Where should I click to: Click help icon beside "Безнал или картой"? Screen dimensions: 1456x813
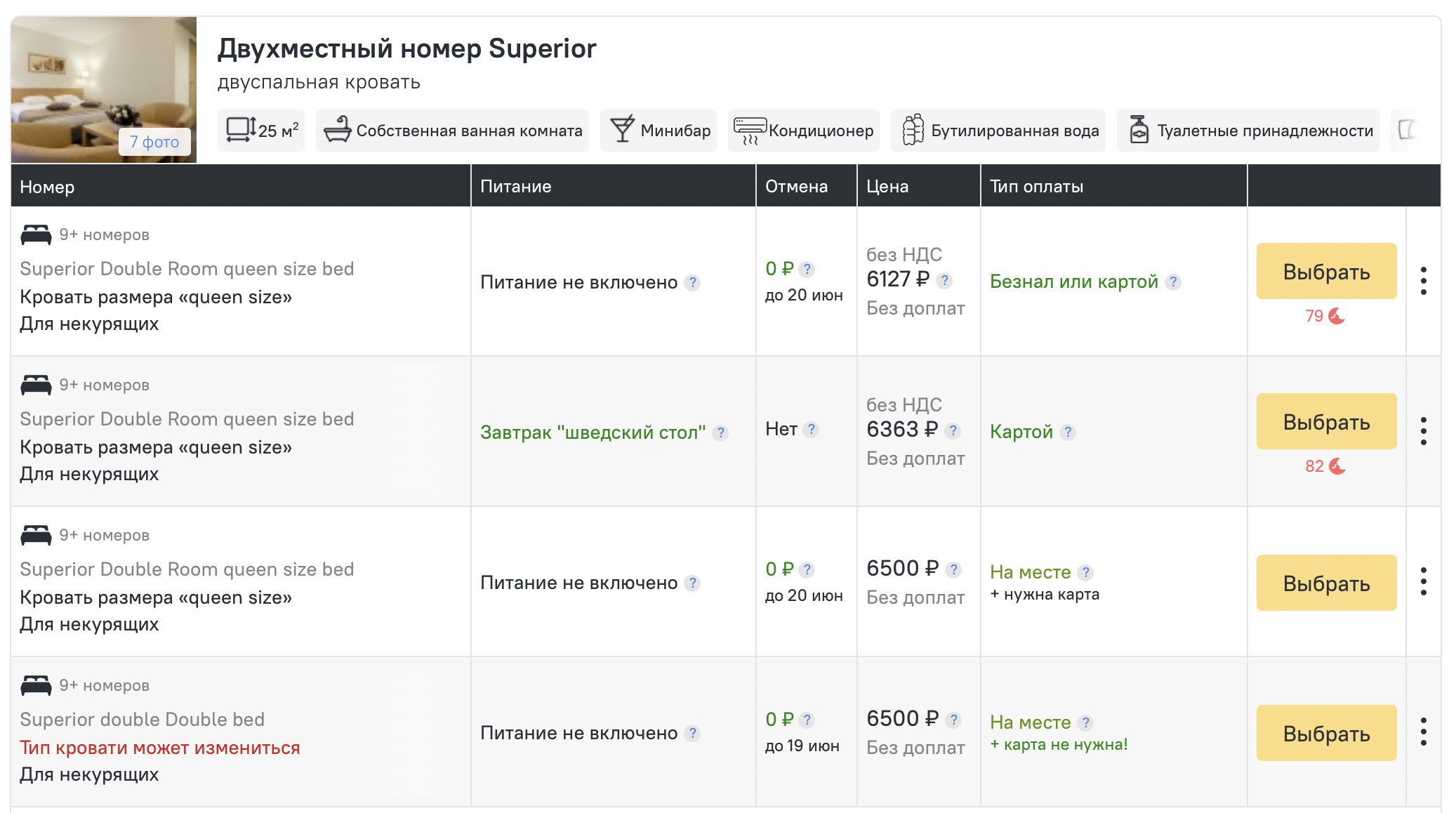click(1172, 282)
